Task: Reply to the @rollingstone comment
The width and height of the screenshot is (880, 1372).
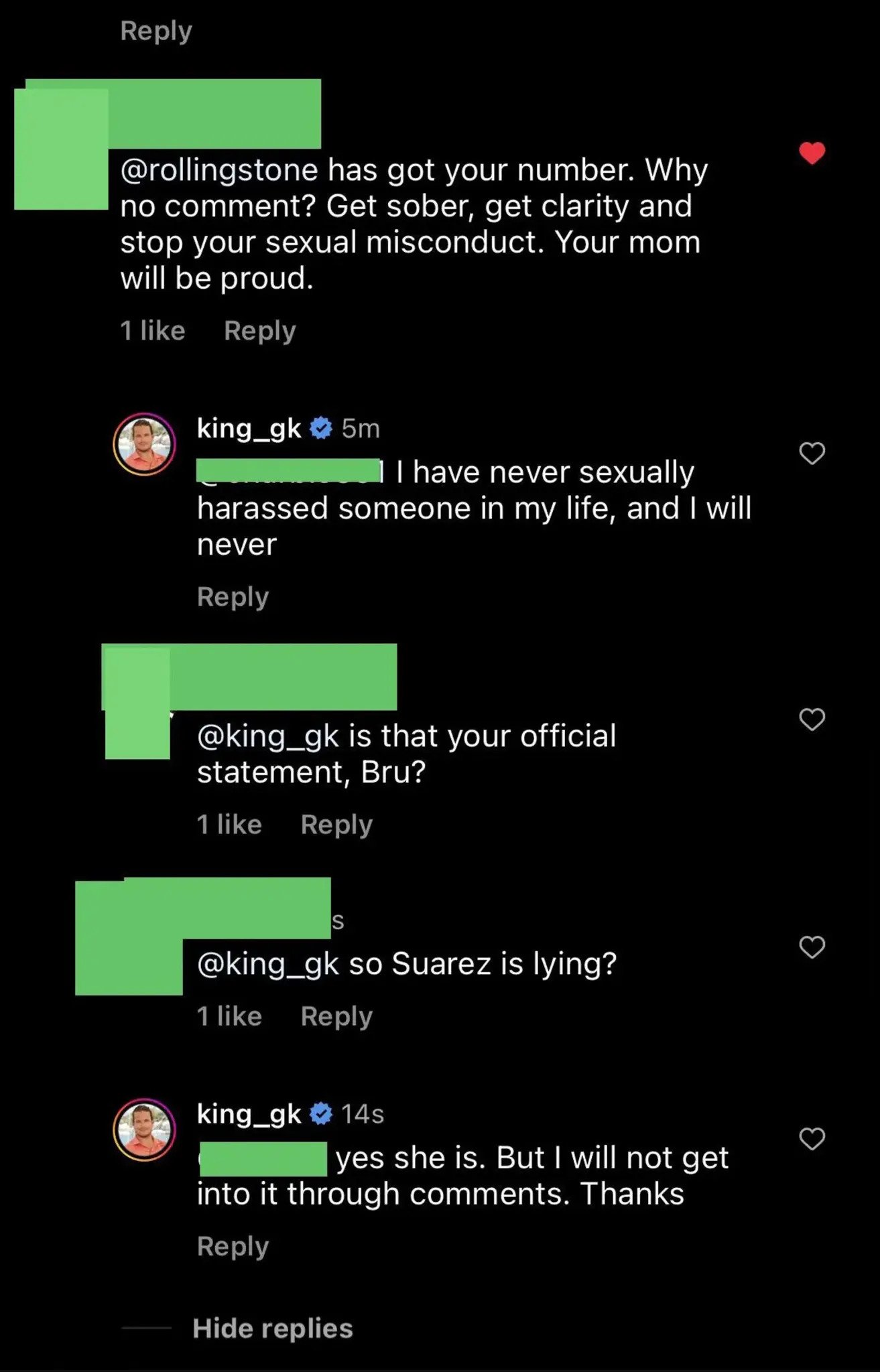Action: (259, 331)
